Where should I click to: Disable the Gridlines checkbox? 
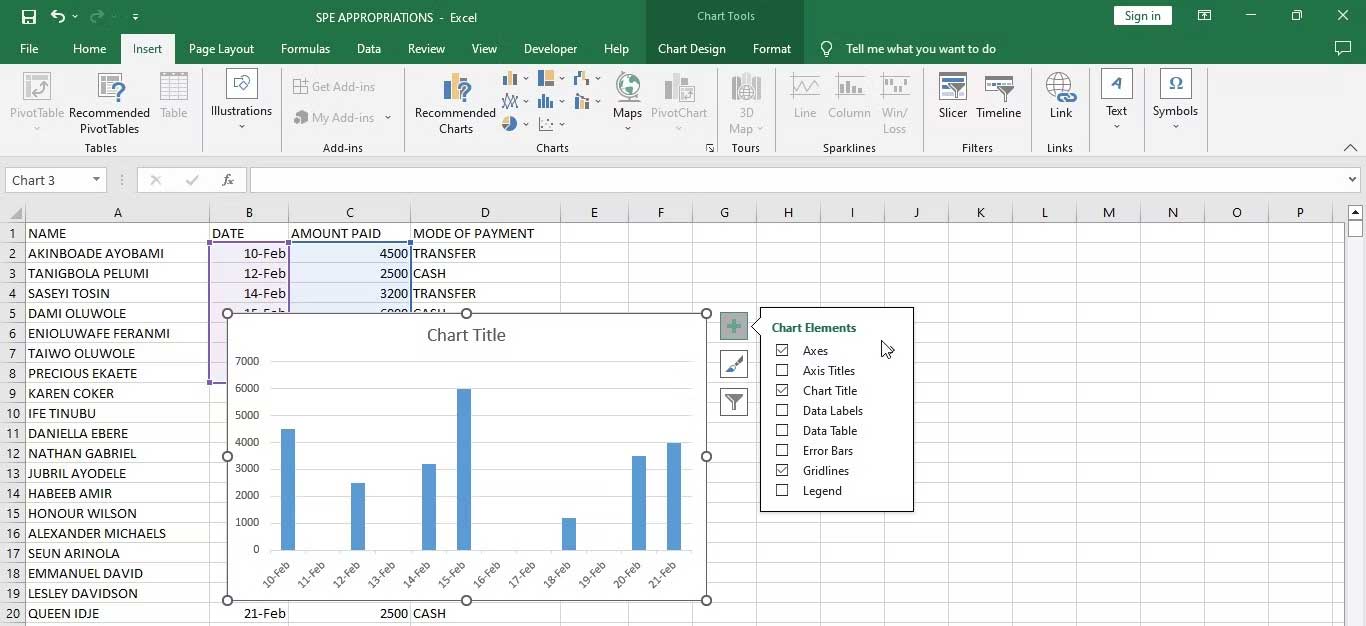782,470
